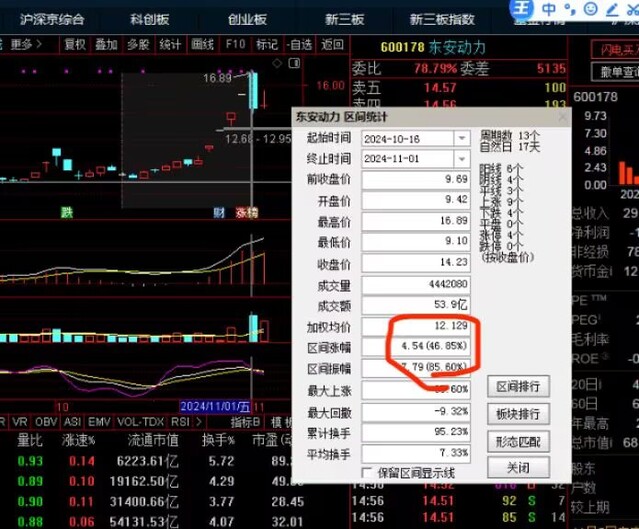This screenshot has height=529, width=639.
Task: Click the 卖五 price 14.57
Action: [x=440, y=88]
